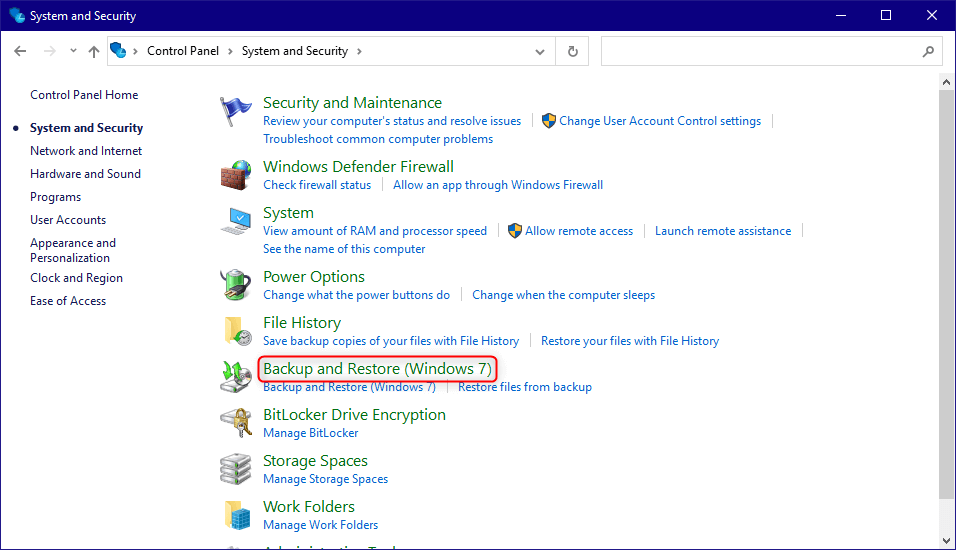The image size is (956, 550).
Task: Open Clock and Region category
Action: (76, 277)
